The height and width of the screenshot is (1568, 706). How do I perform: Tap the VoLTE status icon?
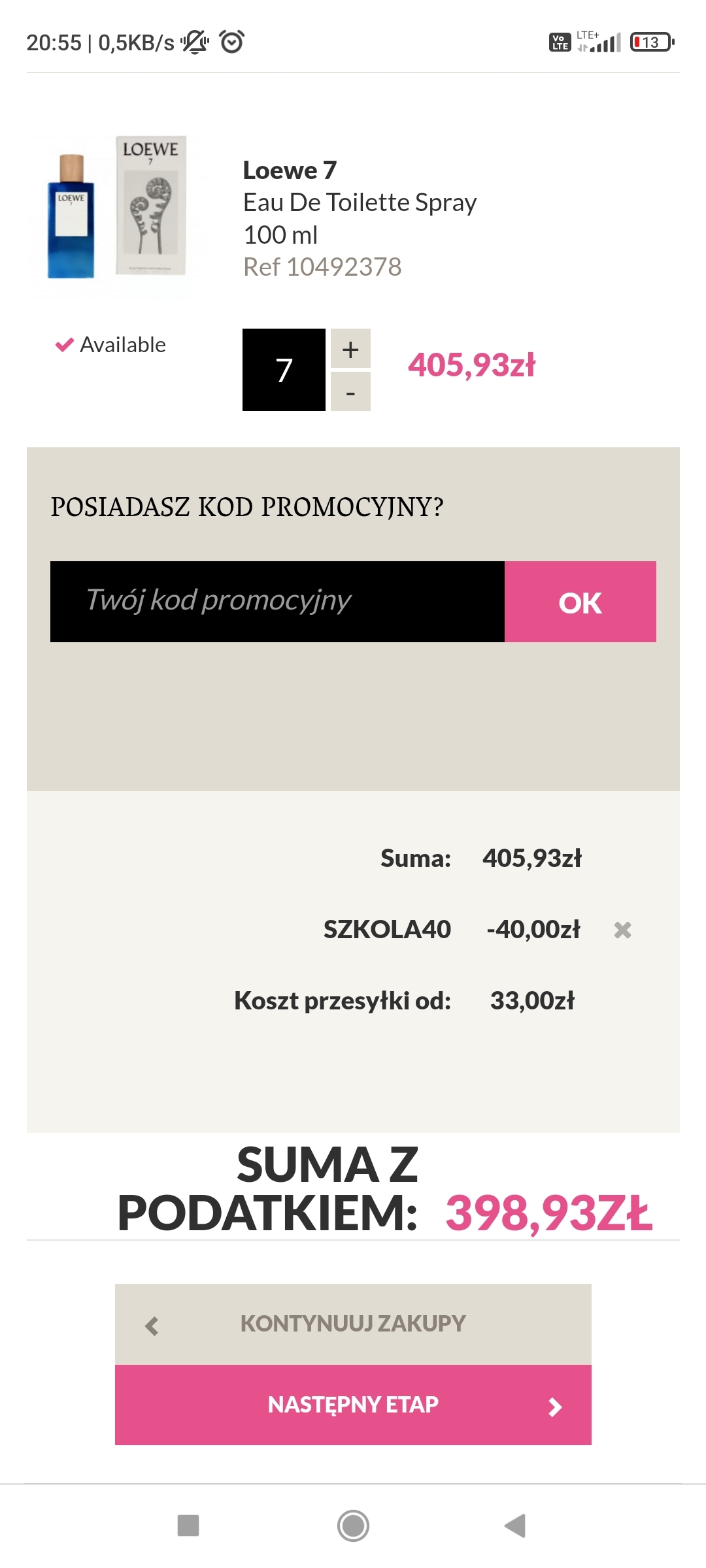point(560,42)
